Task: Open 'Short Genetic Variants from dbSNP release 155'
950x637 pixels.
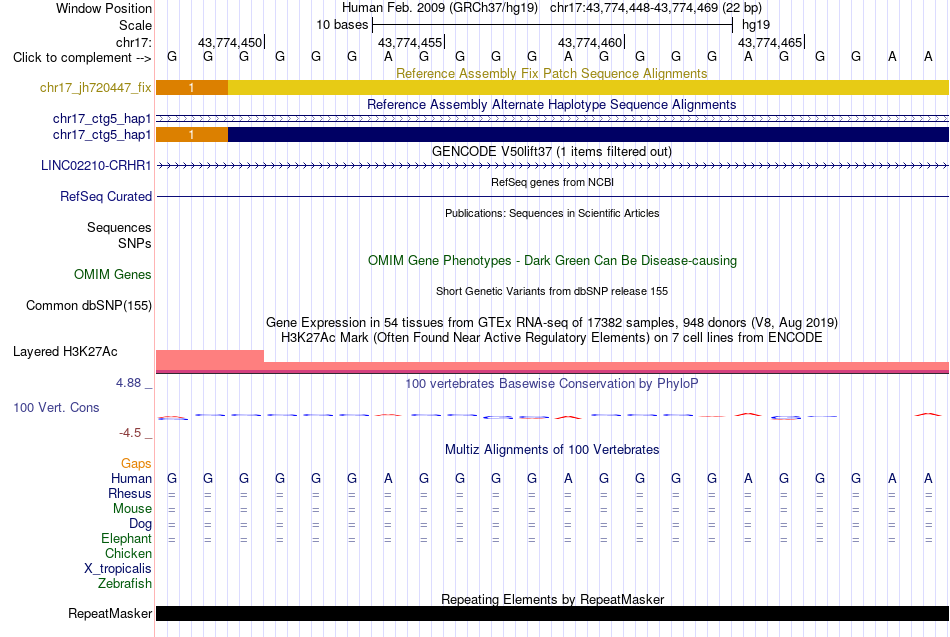Action: point(552,291)
